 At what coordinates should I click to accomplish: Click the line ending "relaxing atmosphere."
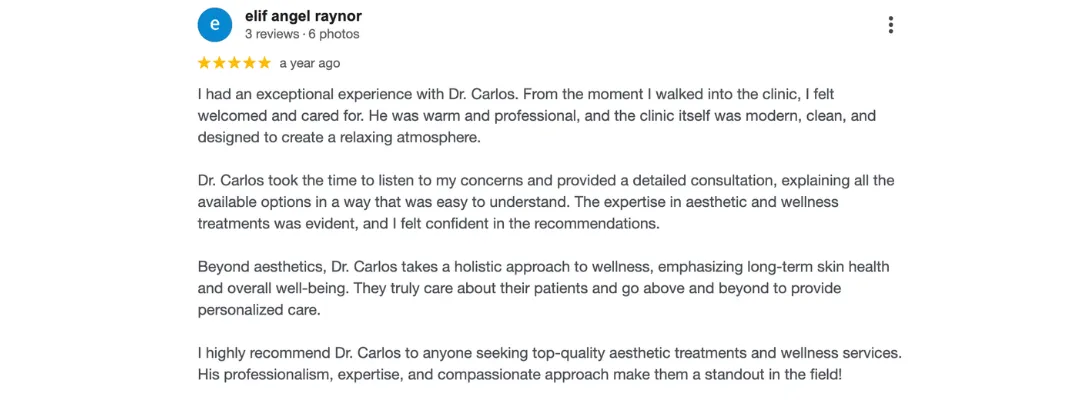click(338, 137)
